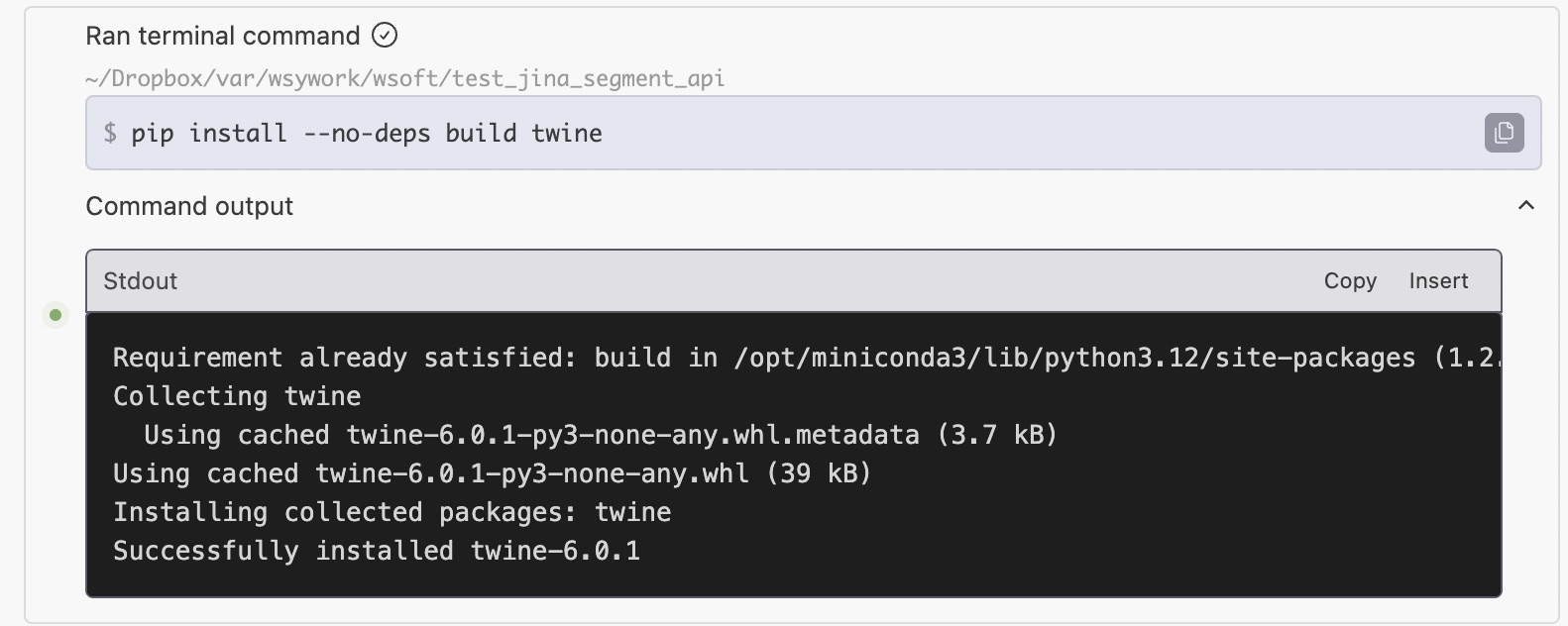
Task: Click the "(39 kB)" cached wheel line
Action: pyautogui.click(x=819, y=473)
